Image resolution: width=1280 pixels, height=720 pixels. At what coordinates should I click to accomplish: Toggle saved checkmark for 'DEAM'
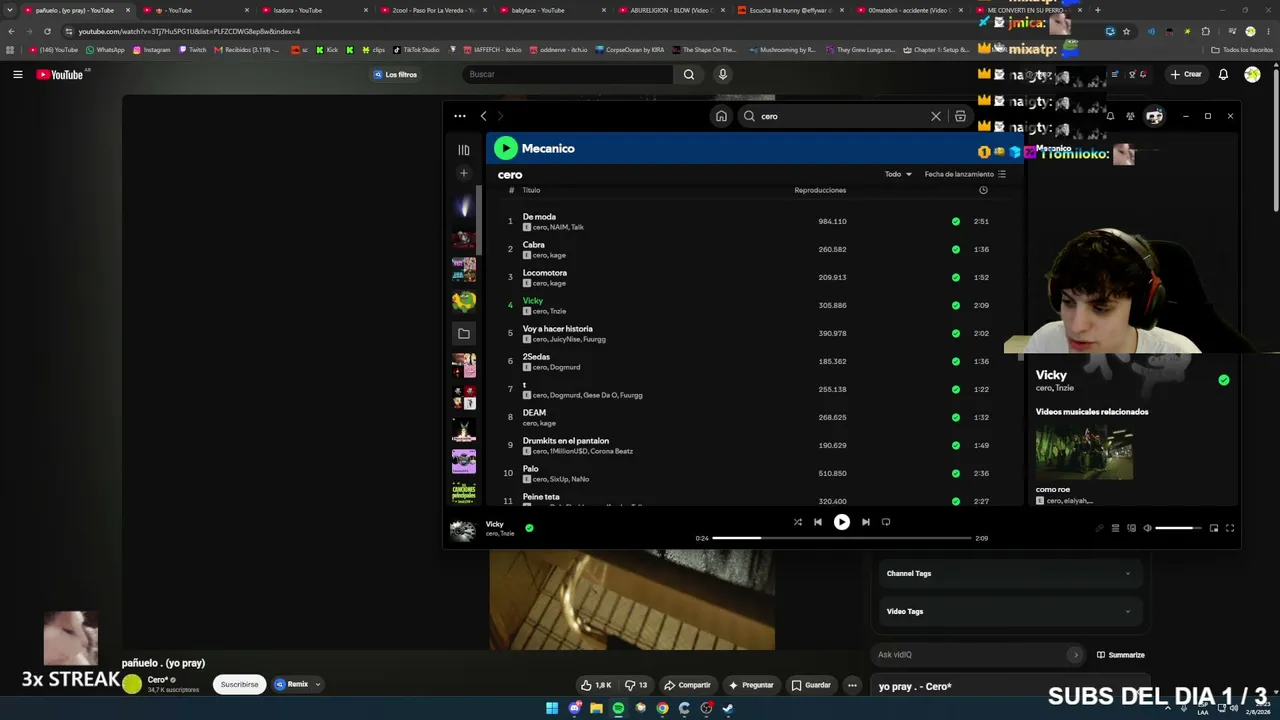tap(956, 417)
